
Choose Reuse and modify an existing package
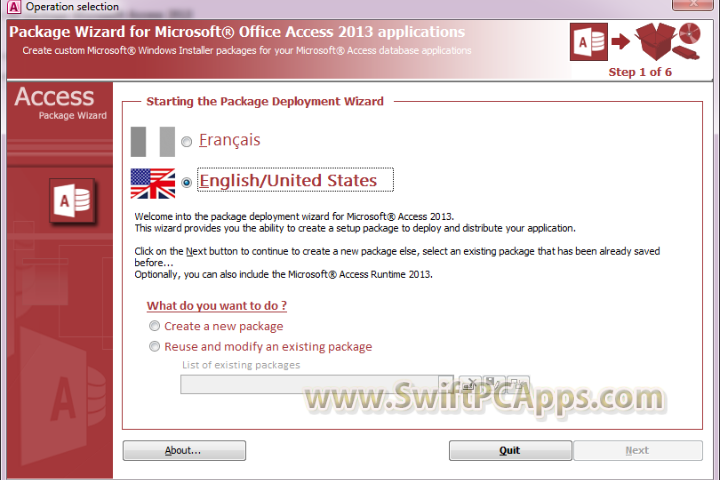click(155, 346)
